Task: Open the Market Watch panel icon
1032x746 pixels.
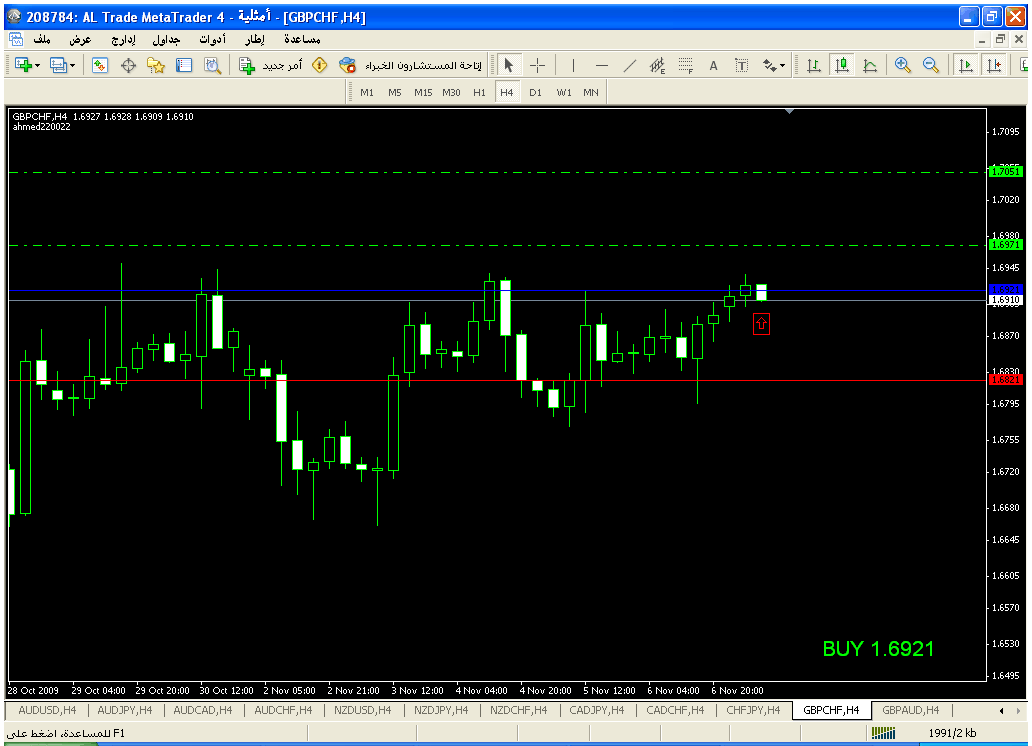Action: (x=100, y=65)
